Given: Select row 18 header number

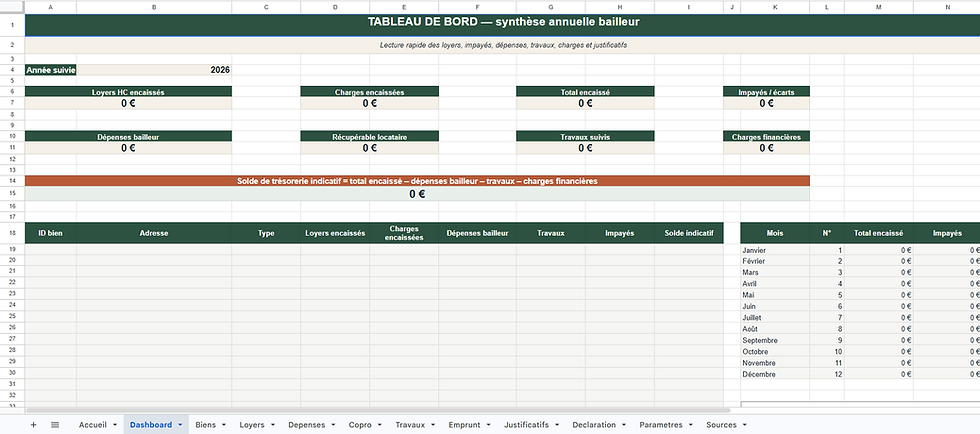Looking at the screenshot, I should click(x=12, y=233).
